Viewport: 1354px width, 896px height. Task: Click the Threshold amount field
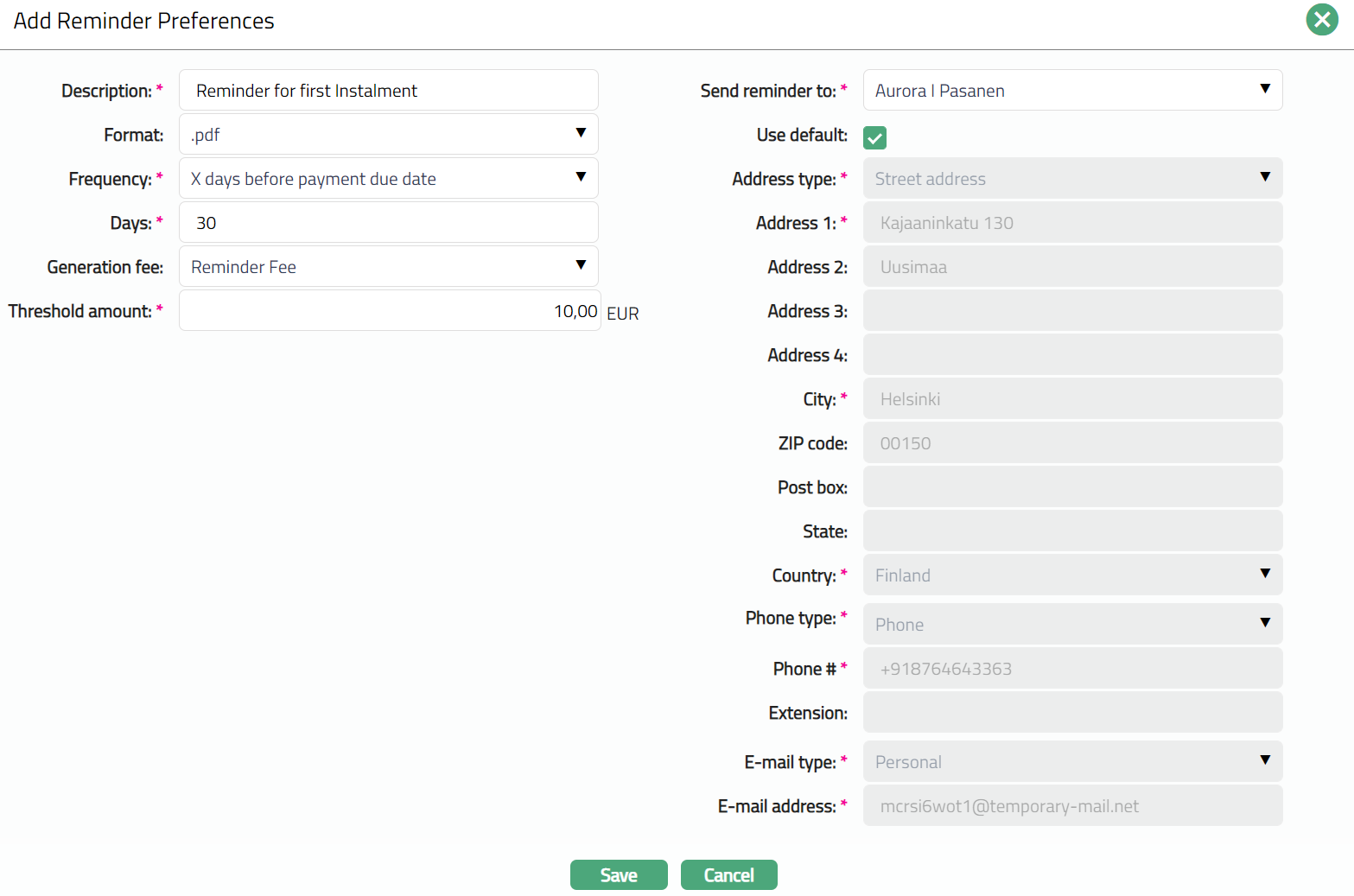(389, 311)
